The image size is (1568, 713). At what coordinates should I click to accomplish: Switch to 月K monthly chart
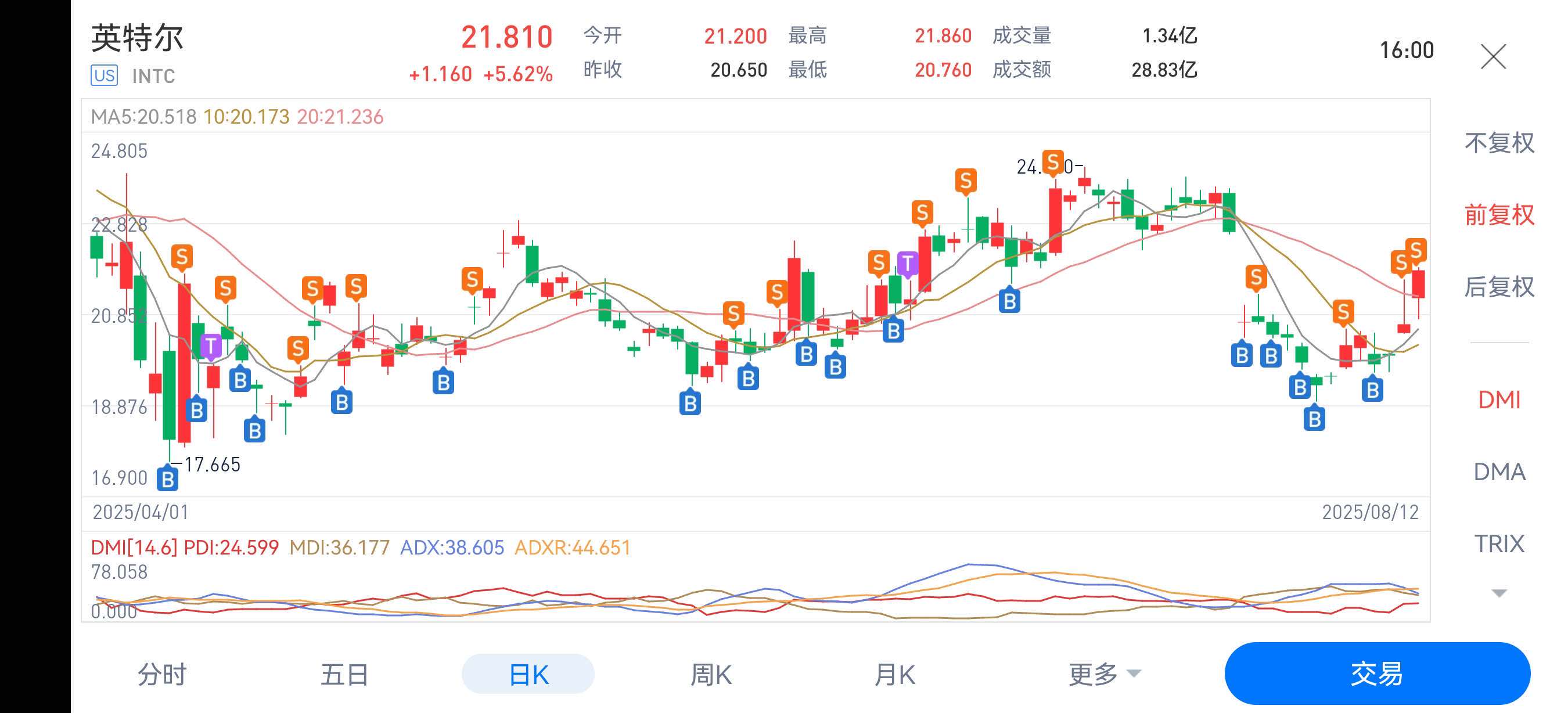click(894, 674)
